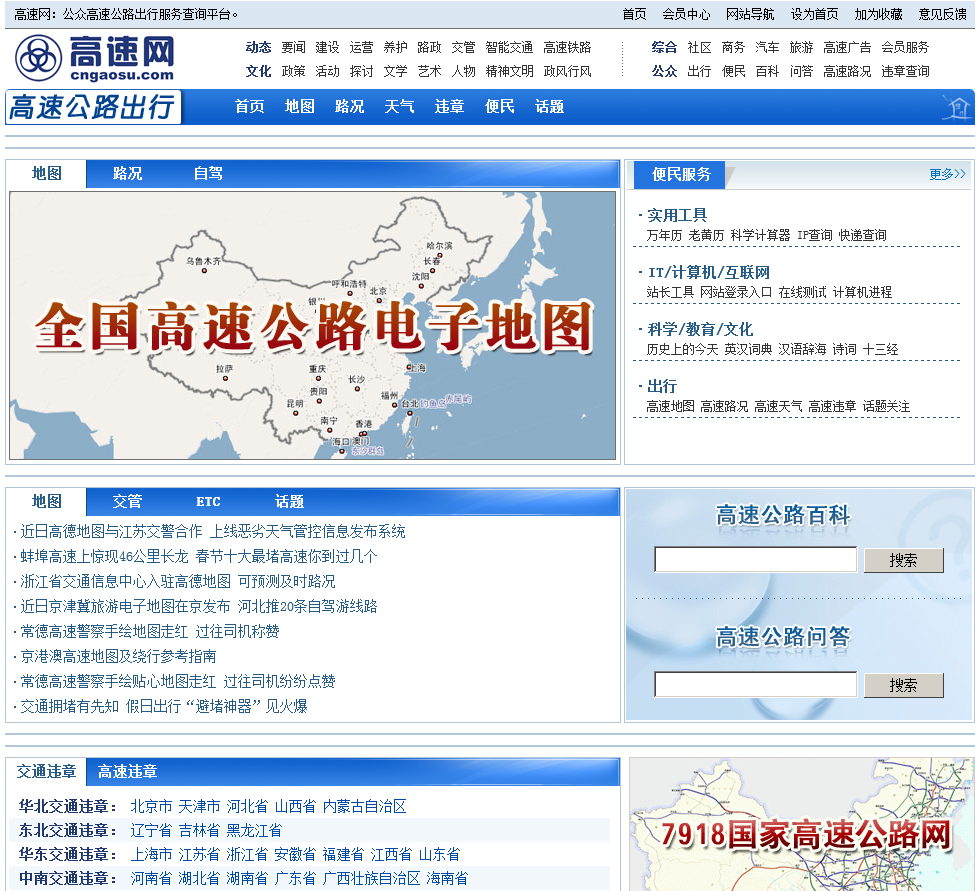Open the IP查询 link
This screenshot has height=891, width=980.
pos(814,236)
